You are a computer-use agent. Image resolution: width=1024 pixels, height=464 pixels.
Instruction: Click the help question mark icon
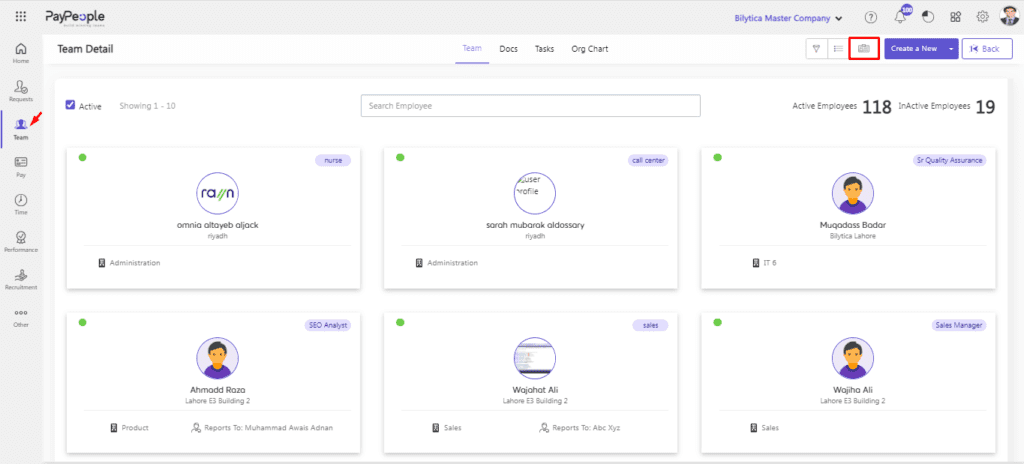click(871, 17)
